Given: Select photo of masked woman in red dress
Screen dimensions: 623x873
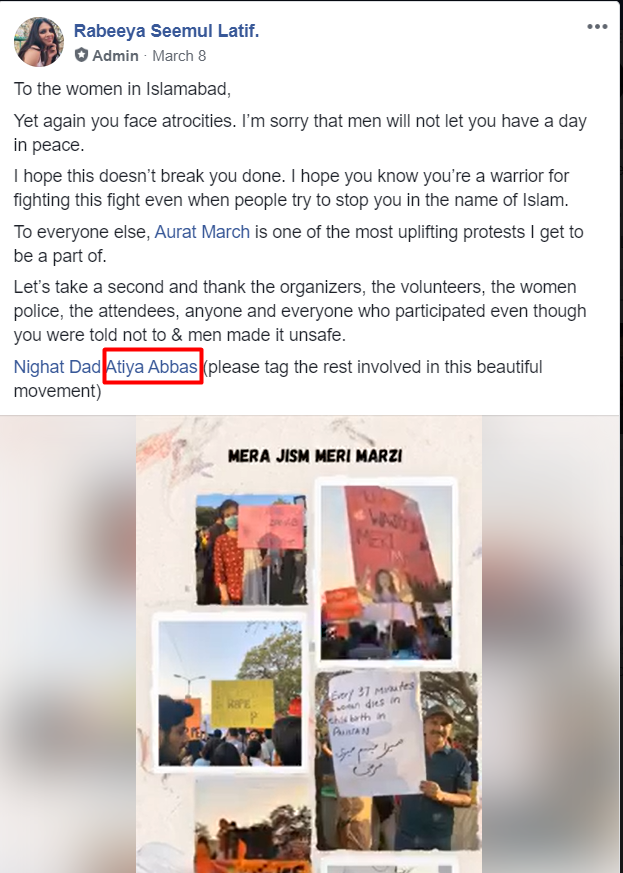Looking at the screenshot, I should pos(251,550).
